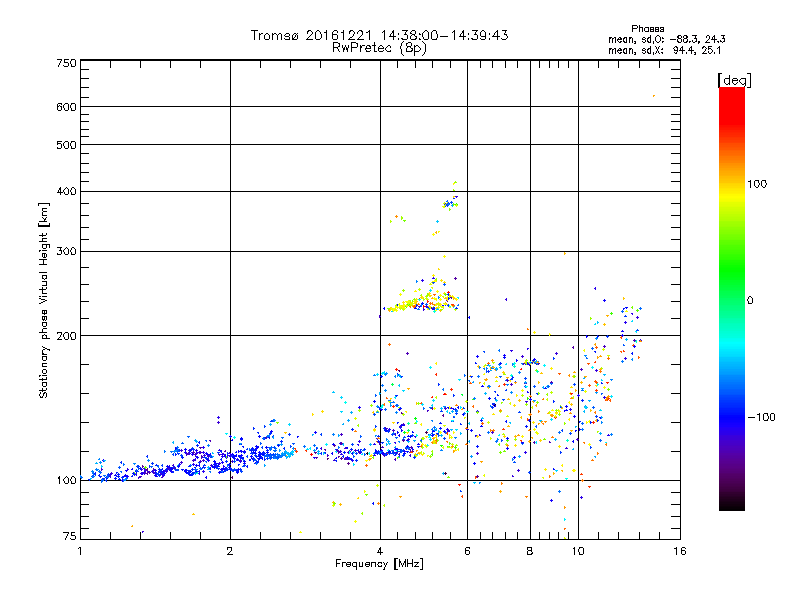Click the y-axis tick label '300'

coord(66,252)
